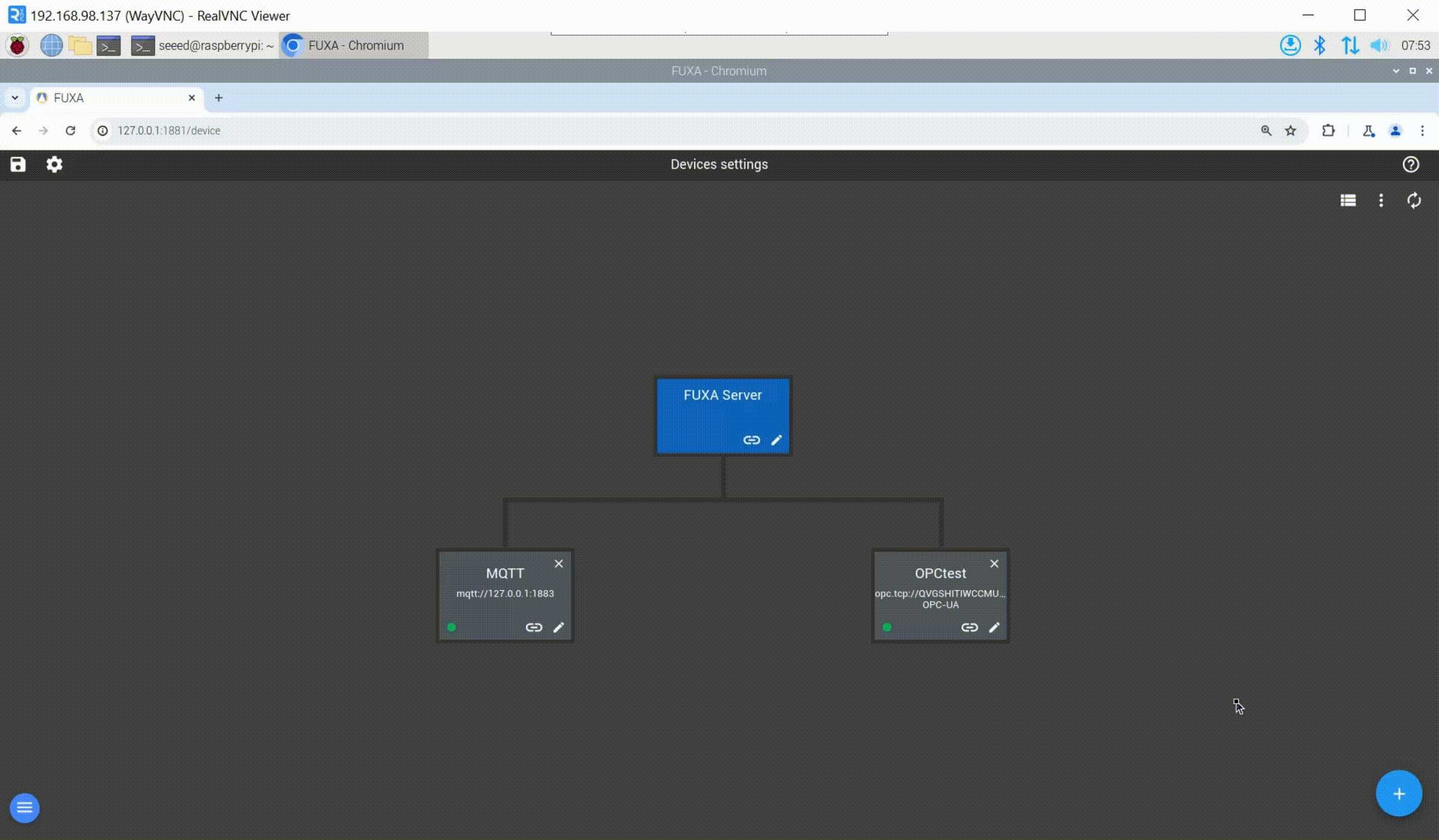Add new device with plus button
The image size is (1439, 840).
click(x=1398, y=794)
